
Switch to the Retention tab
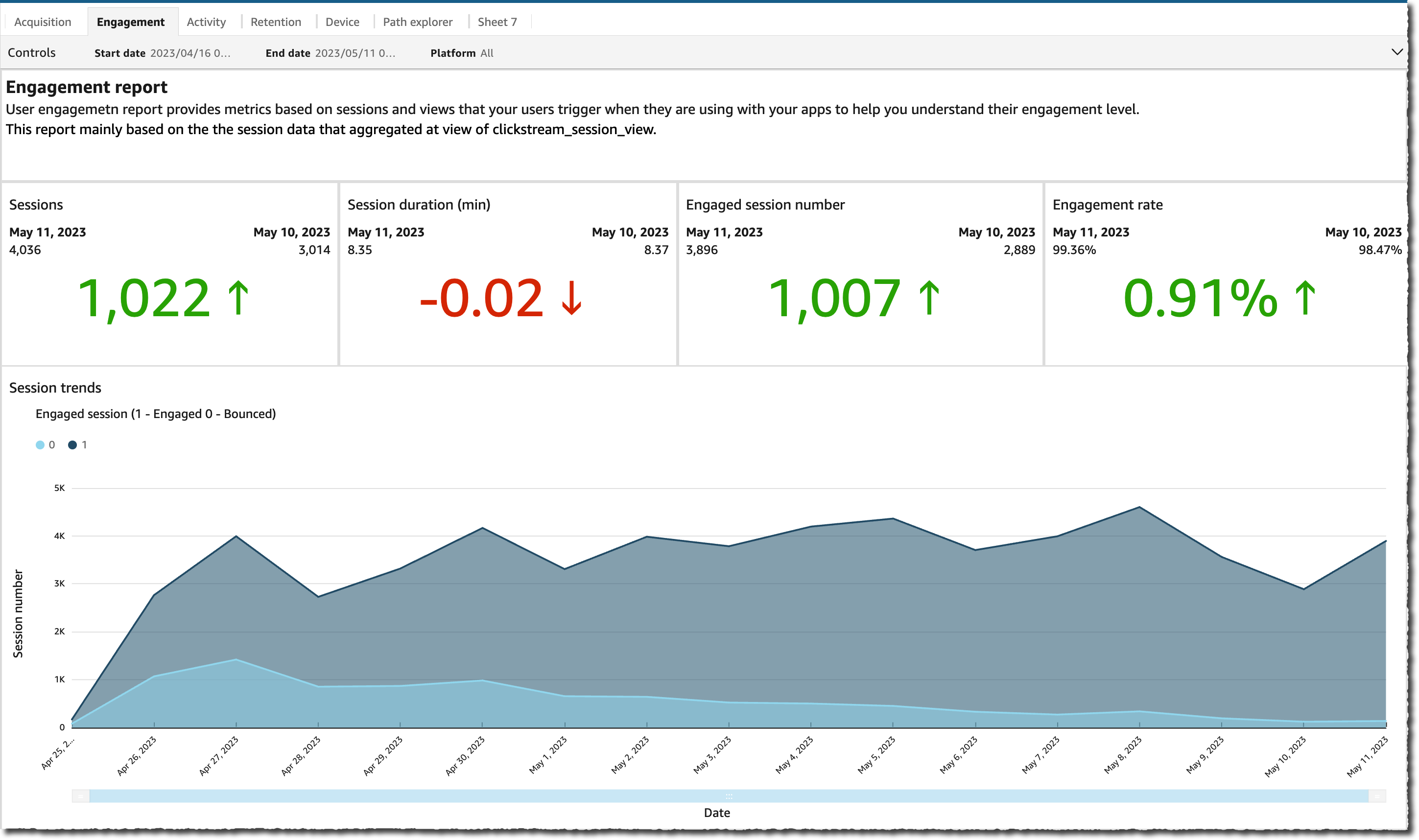(275, 22)
